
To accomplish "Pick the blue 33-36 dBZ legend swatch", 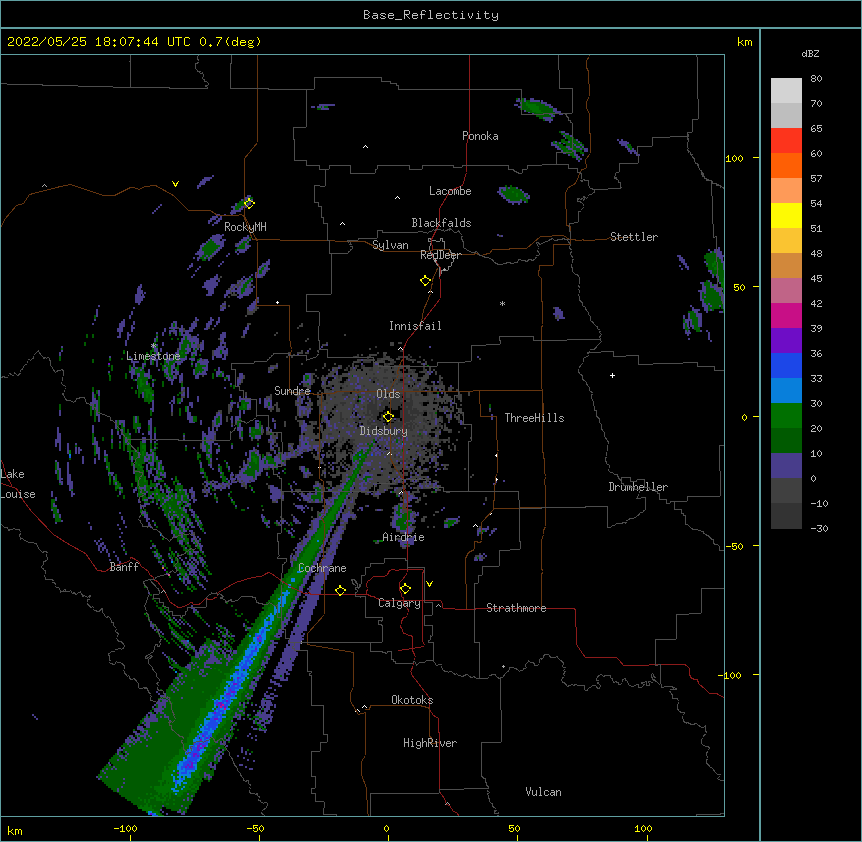I will (786, 365).
